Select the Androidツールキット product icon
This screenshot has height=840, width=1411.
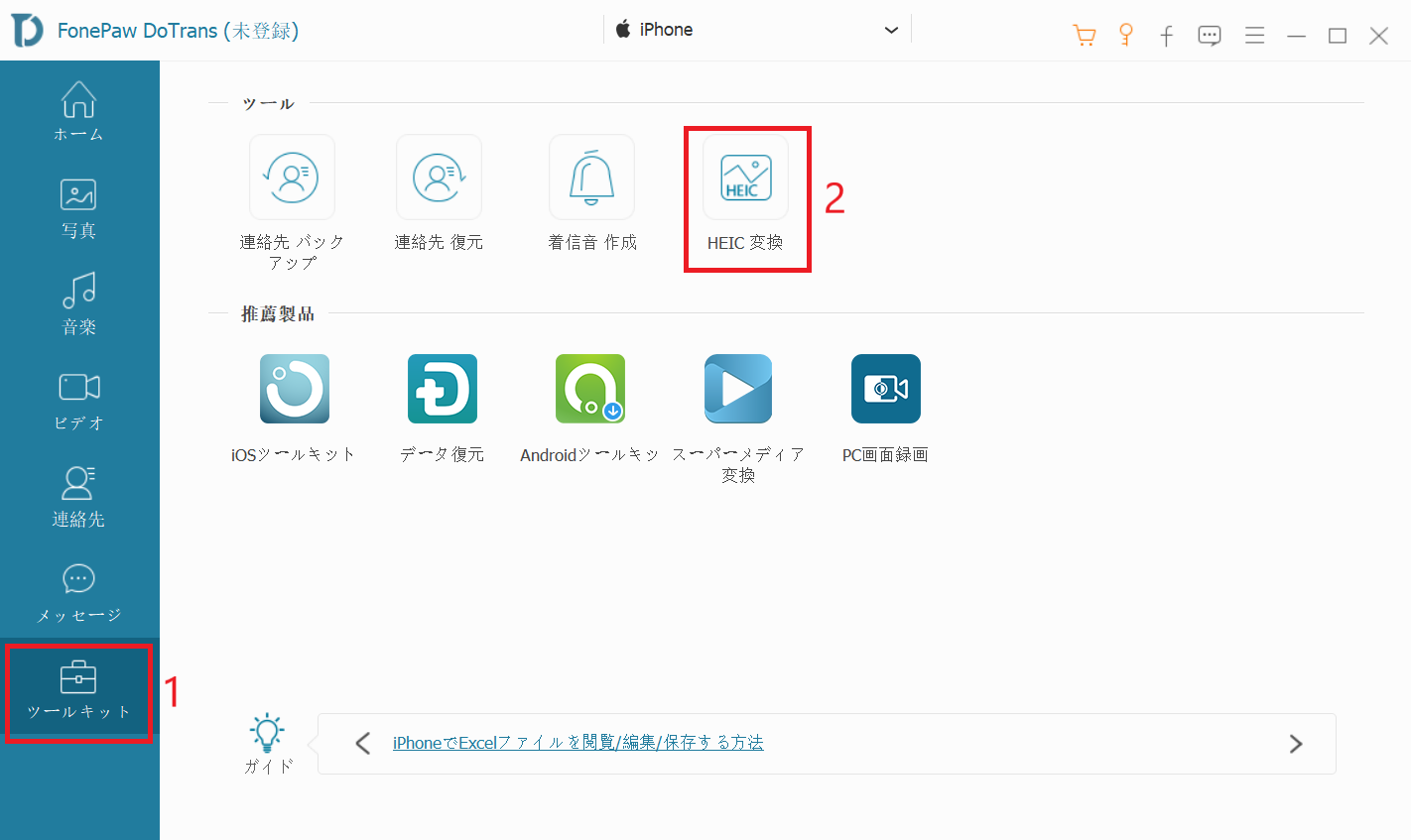pyautogui.click(x=589, y=389)
